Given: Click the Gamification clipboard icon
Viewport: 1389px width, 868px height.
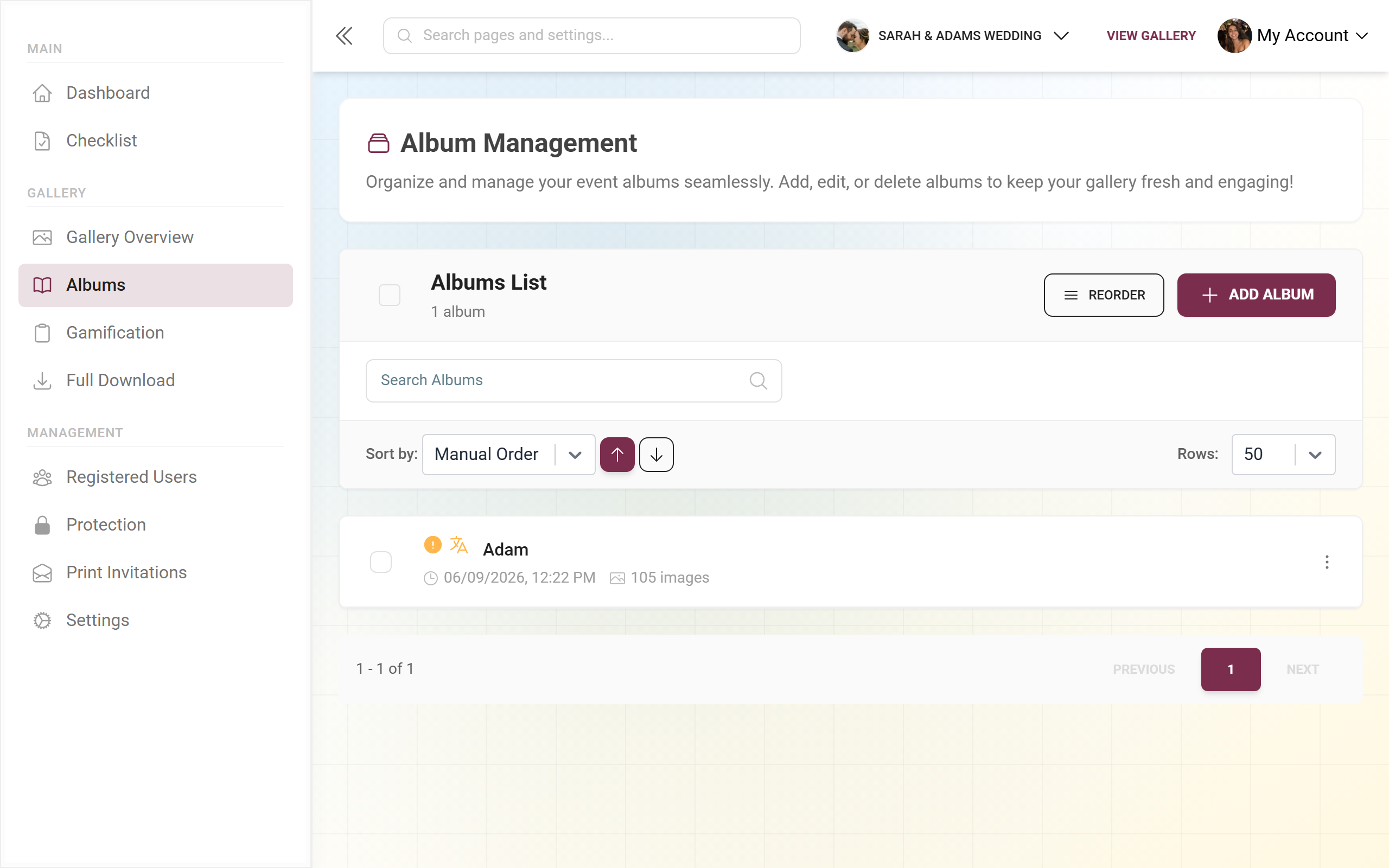Looking at the screenshot, I should (x=42, y=333).
